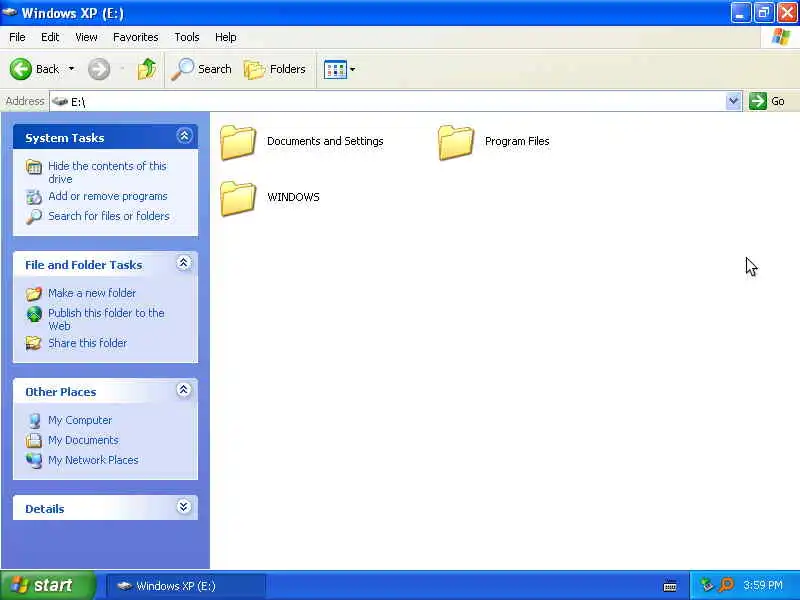Click the Search magnifier toolbar button
Screen dimensions: 800x600
pos(201,69)
